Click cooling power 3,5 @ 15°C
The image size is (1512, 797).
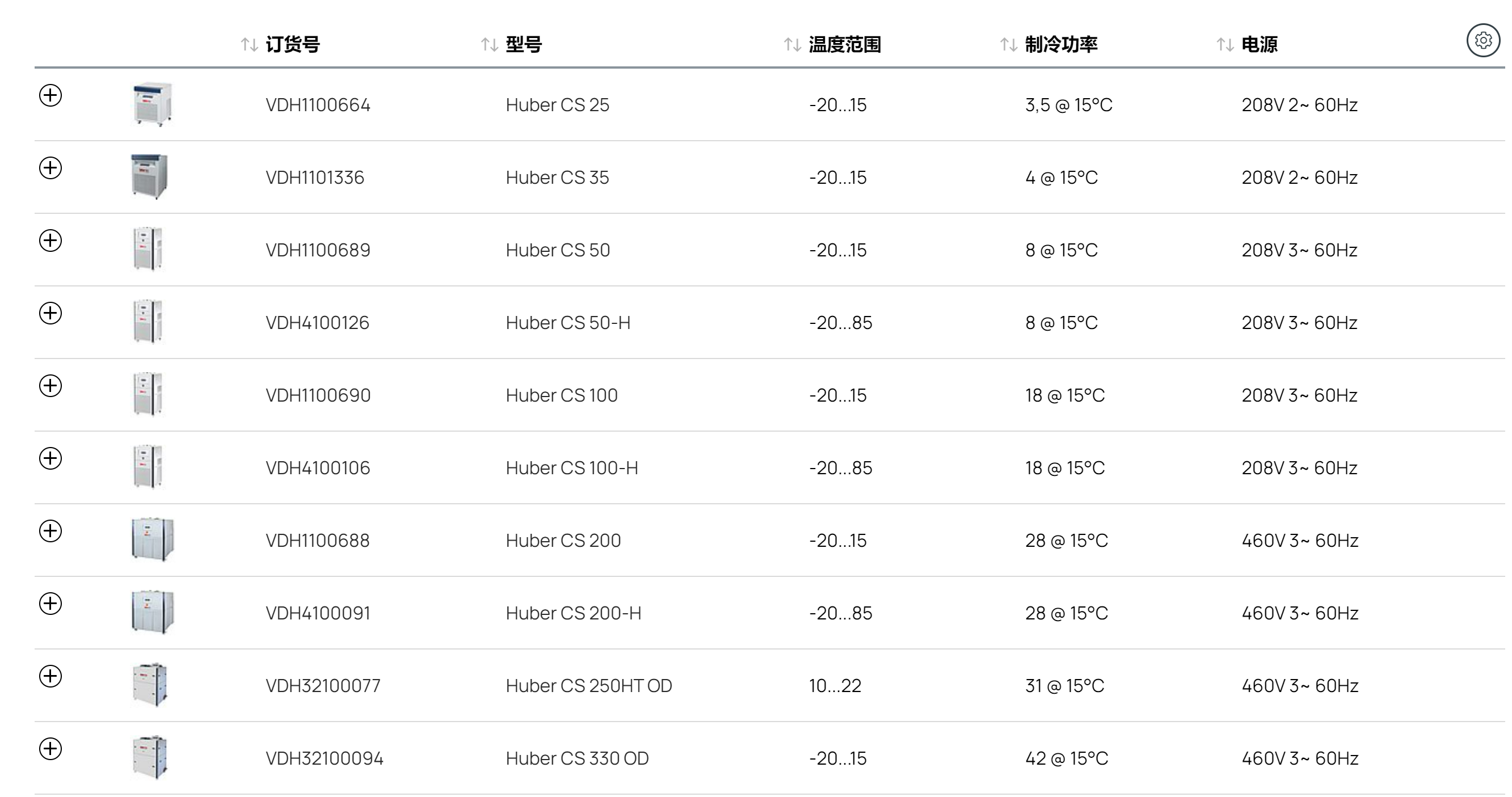pyautogui.click(x=1069, y=105)
